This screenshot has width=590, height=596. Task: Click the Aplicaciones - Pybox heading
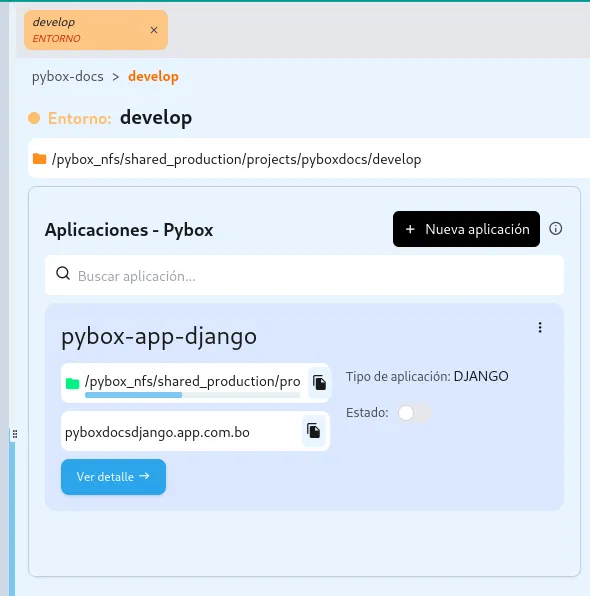click(129, 230)
